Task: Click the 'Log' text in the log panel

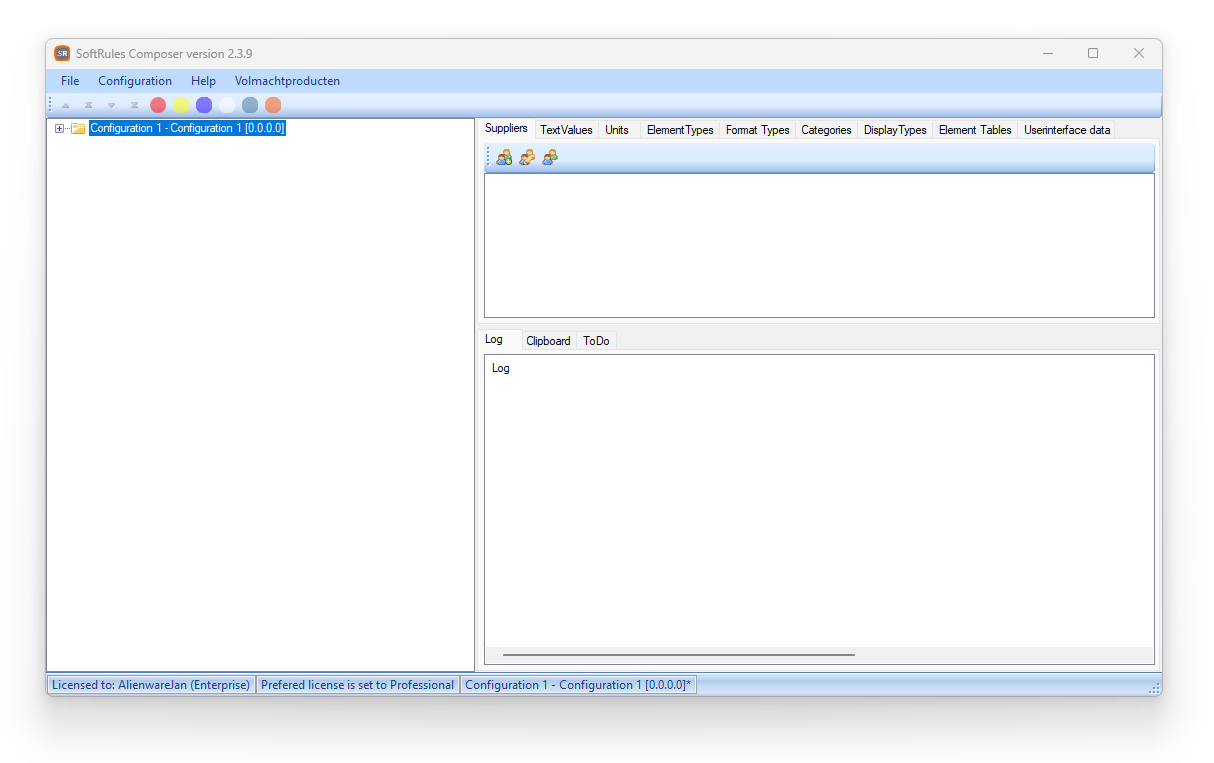Action: coord(501,368)
